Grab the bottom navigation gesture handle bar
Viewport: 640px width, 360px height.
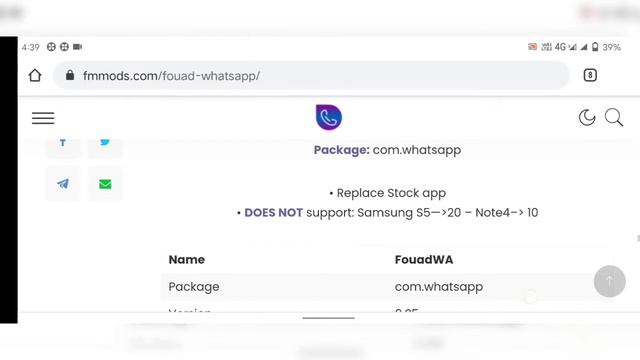[x=329, y=318]
